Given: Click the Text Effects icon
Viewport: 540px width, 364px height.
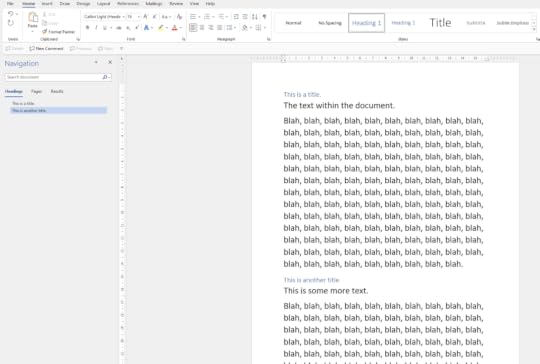Looking at the screenshot, I should [x=146, y=28].
